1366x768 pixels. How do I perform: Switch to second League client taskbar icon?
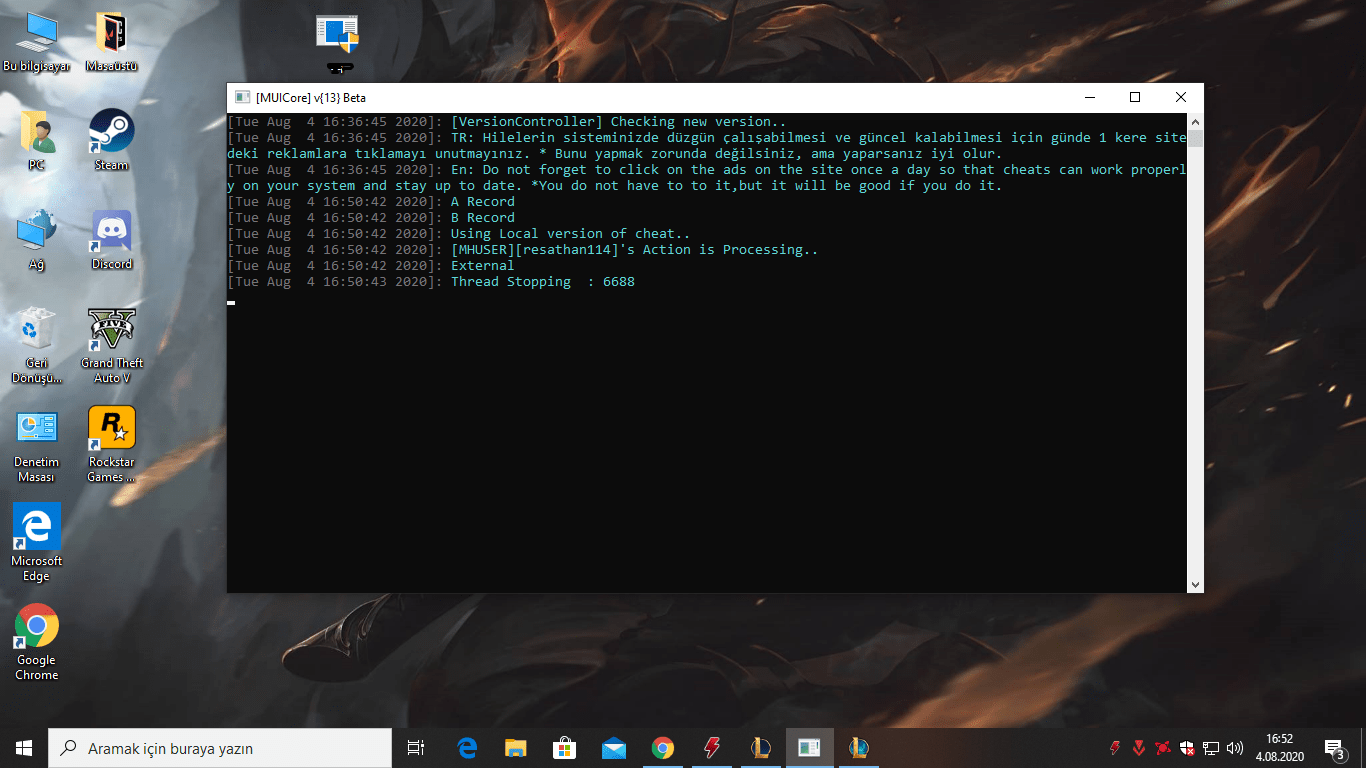pos(859,748)
